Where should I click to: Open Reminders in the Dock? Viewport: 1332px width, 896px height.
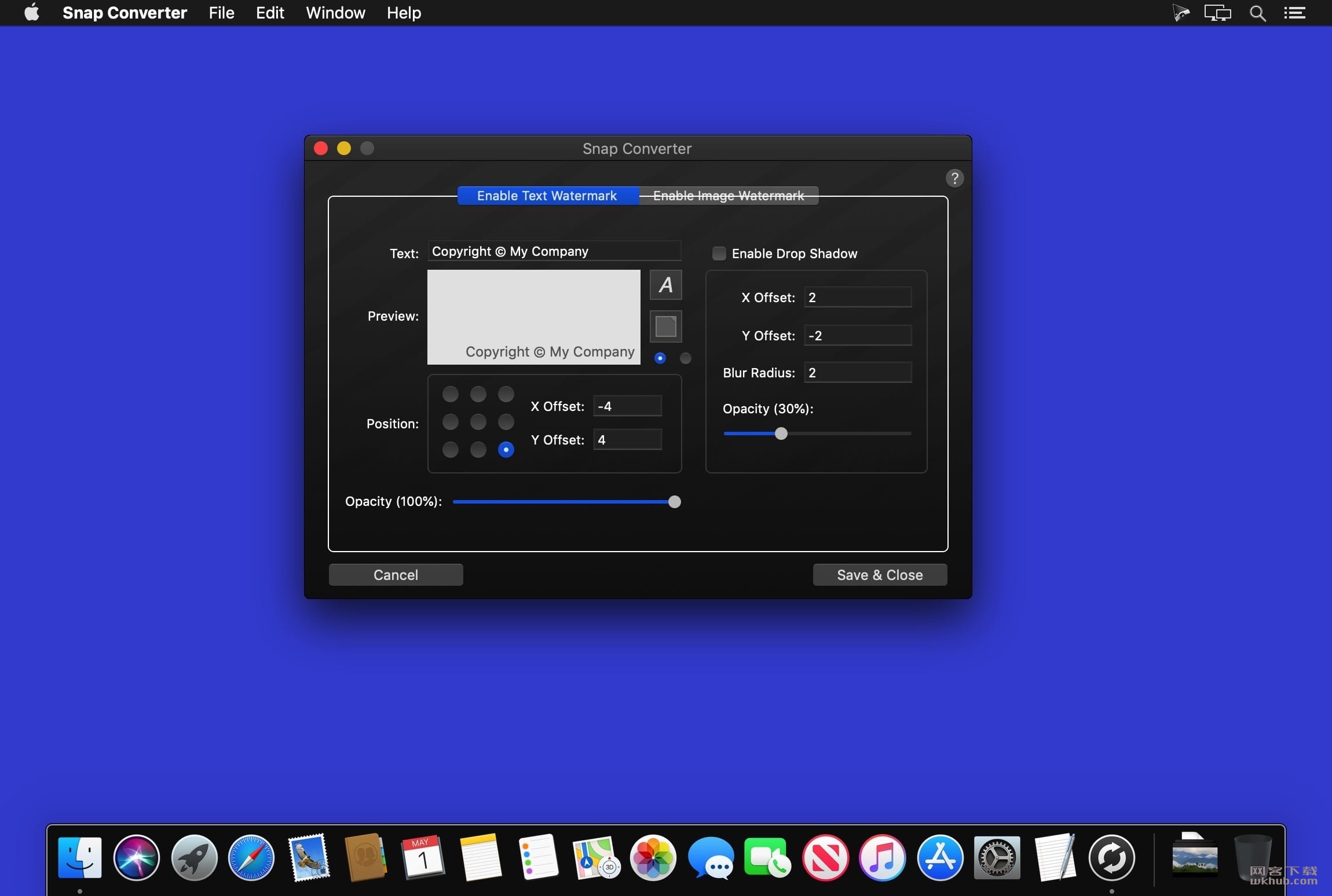pos(538,857)
